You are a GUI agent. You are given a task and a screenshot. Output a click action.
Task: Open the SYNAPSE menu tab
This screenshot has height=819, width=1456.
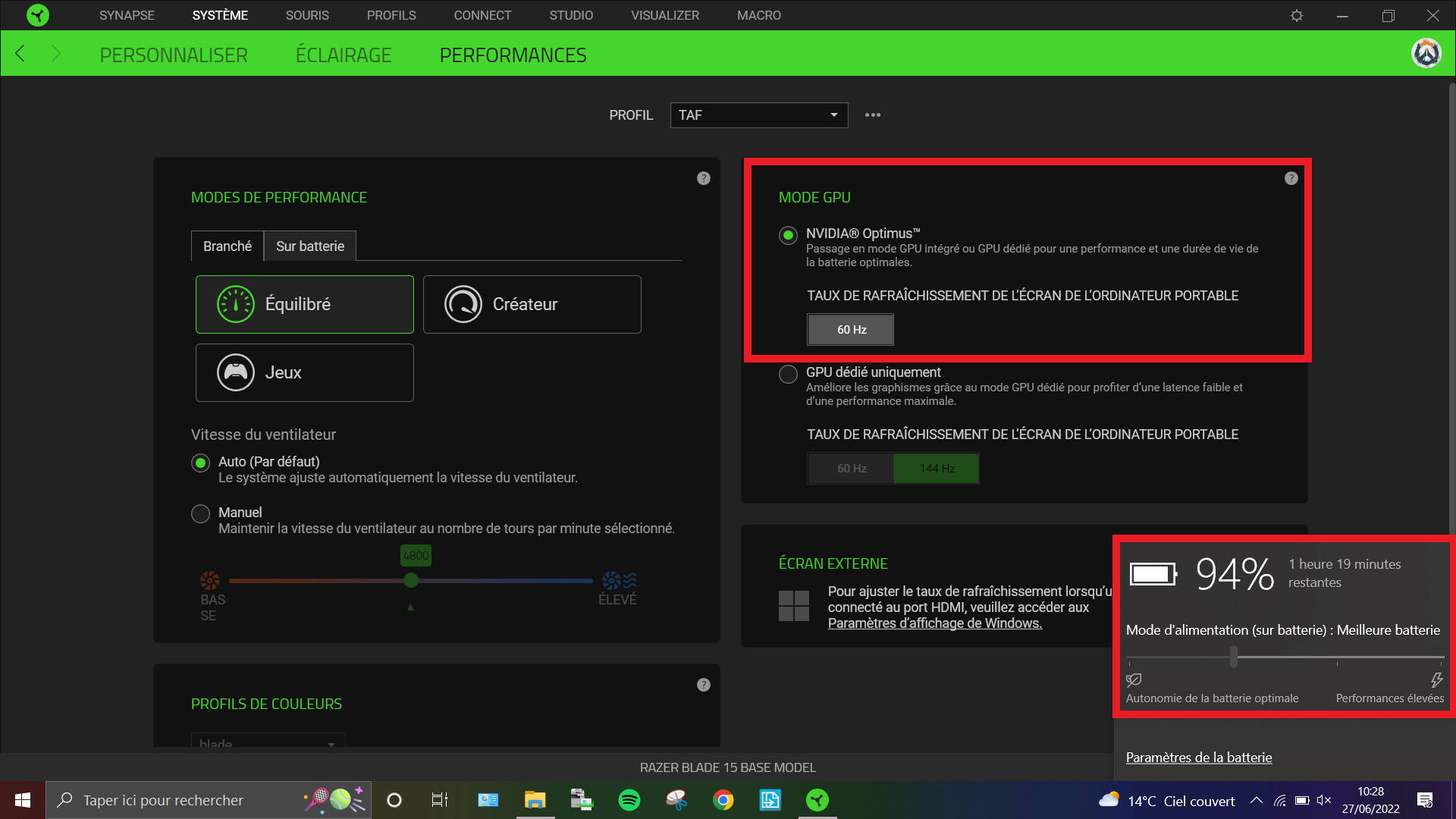pos(127,15)
